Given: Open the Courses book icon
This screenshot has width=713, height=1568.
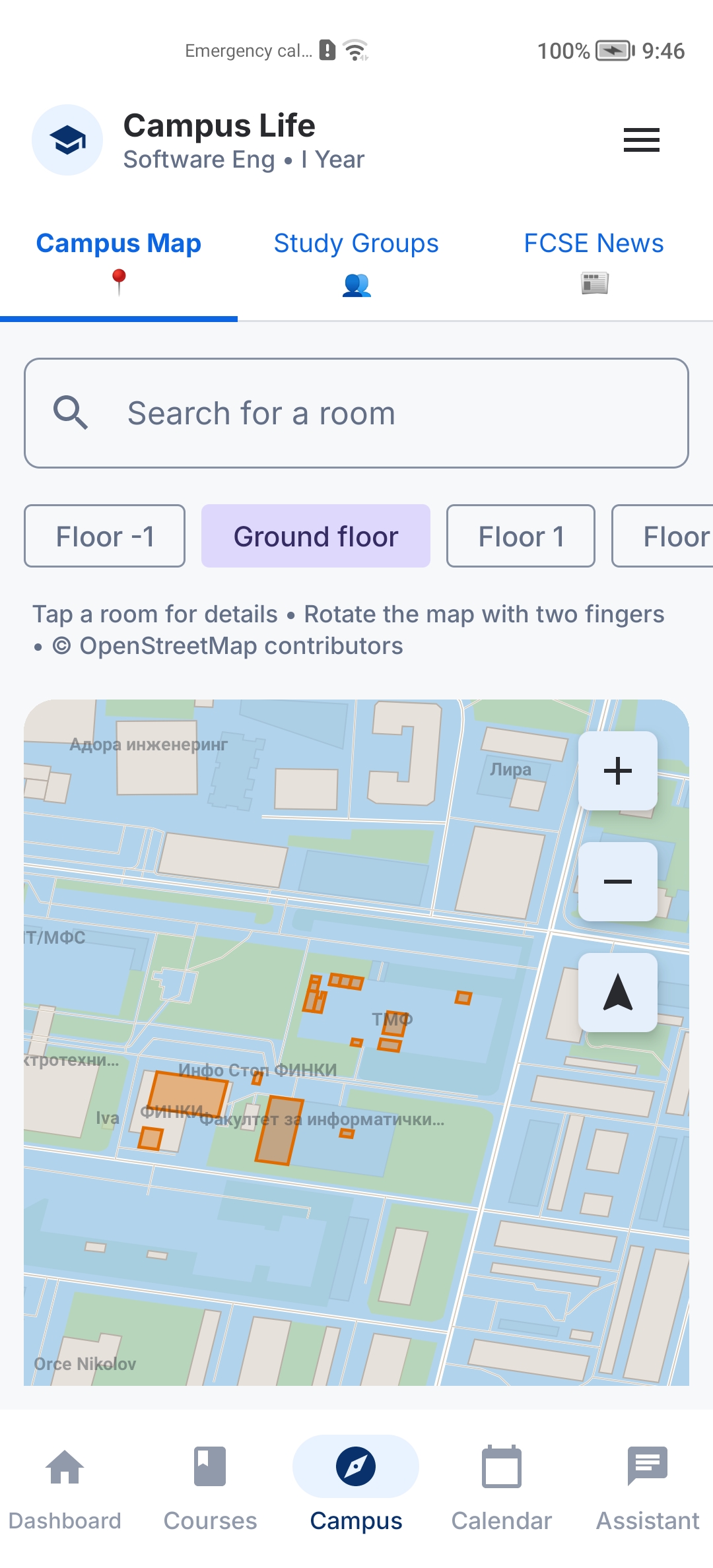Looking at the screenshot, I should [210, 1466].
